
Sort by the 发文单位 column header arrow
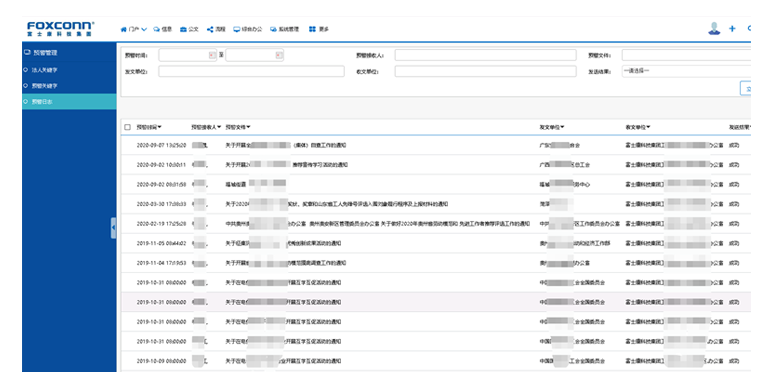tap(562, 127)
